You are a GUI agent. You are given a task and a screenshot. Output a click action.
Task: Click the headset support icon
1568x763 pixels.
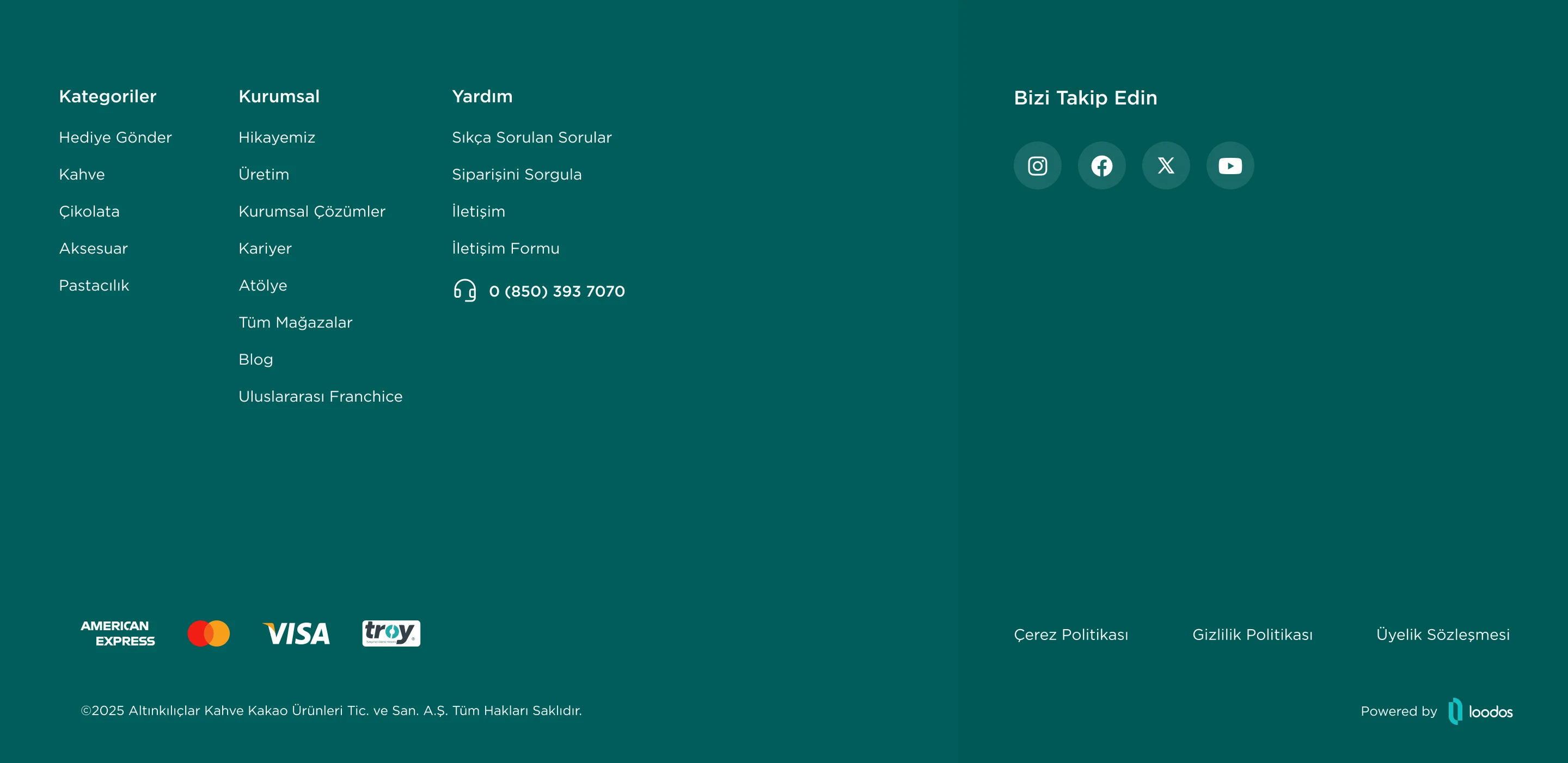coord(465,290)
